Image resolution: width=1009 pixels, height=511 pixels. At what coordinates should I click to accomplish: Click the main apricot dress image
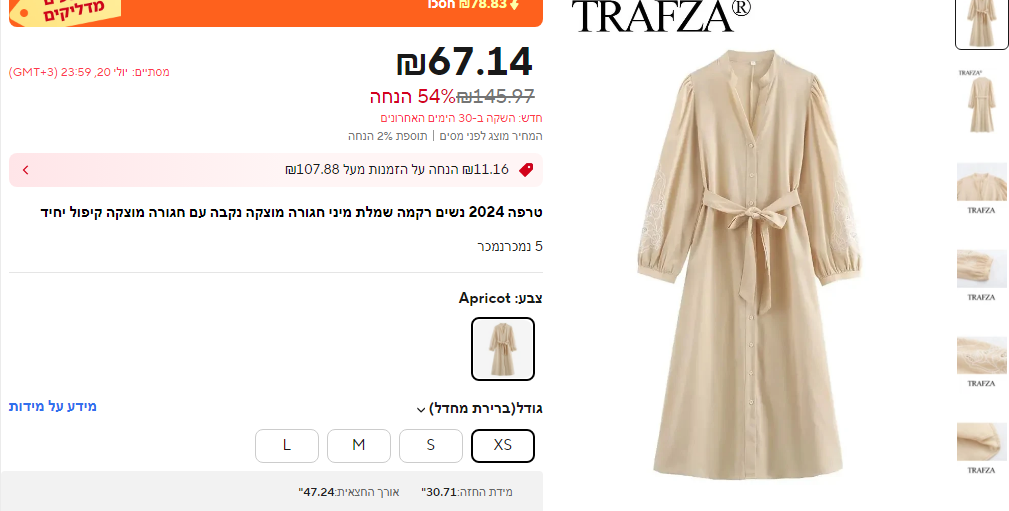pyautogui.click(x=748, y=264)
